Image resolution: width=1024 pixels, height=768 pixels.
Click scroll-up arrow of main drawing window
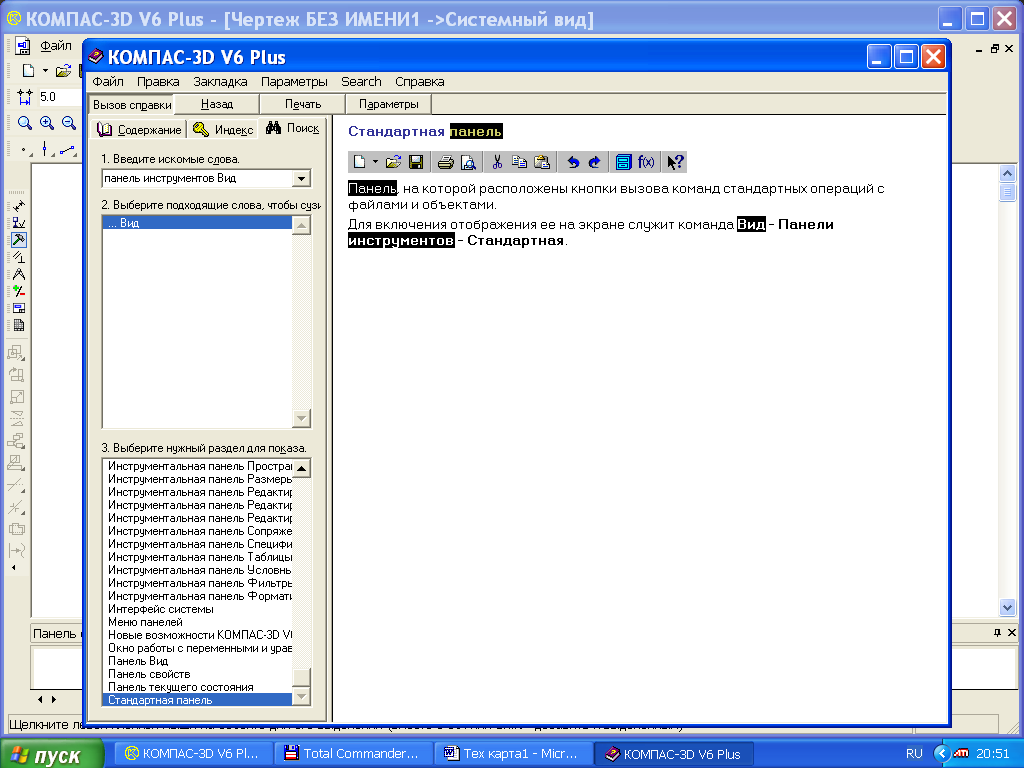tap(1007, 173)
